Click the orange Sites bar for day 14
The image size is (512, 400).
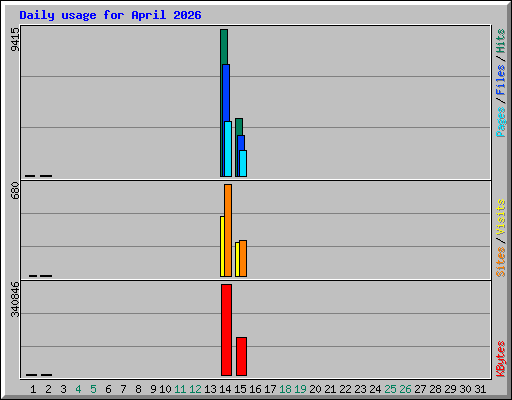[x=228, y=230]
